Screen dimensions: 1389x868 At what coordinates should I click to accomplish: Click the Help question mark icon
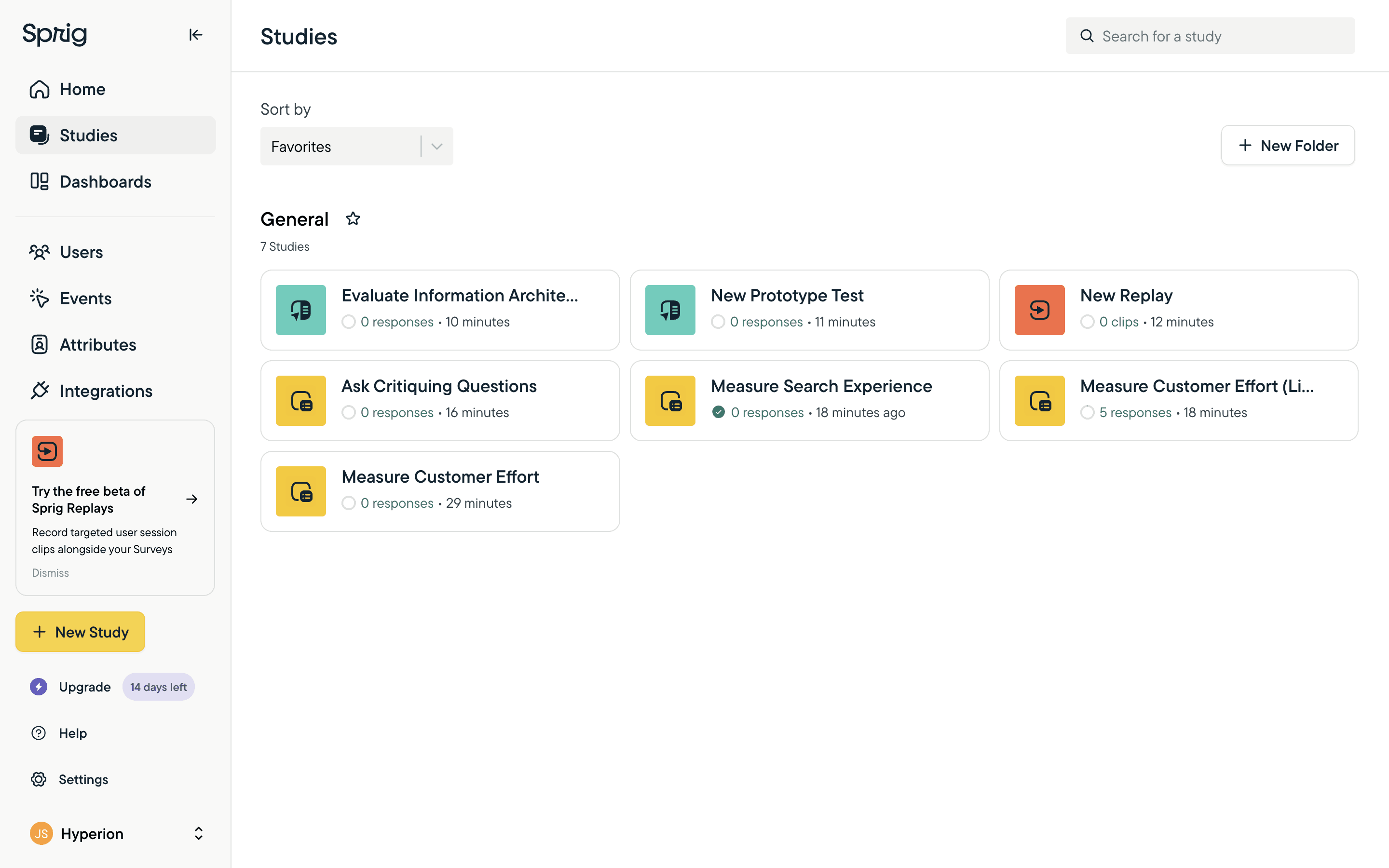pos(39,733)
